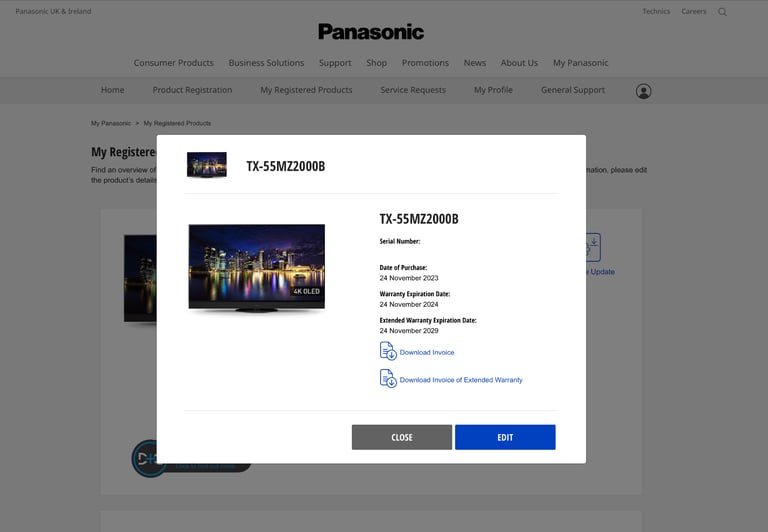The width and height of the screenshot is (768, 532).
Task: Click the Download Invoice document icon
Action: (x=388, y=351)
